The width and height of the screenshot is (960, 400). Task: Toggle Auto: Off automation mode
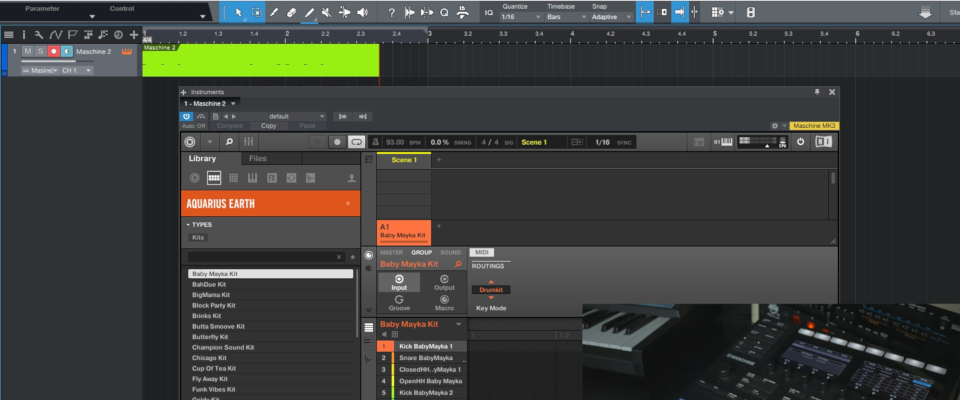[193, 126]
